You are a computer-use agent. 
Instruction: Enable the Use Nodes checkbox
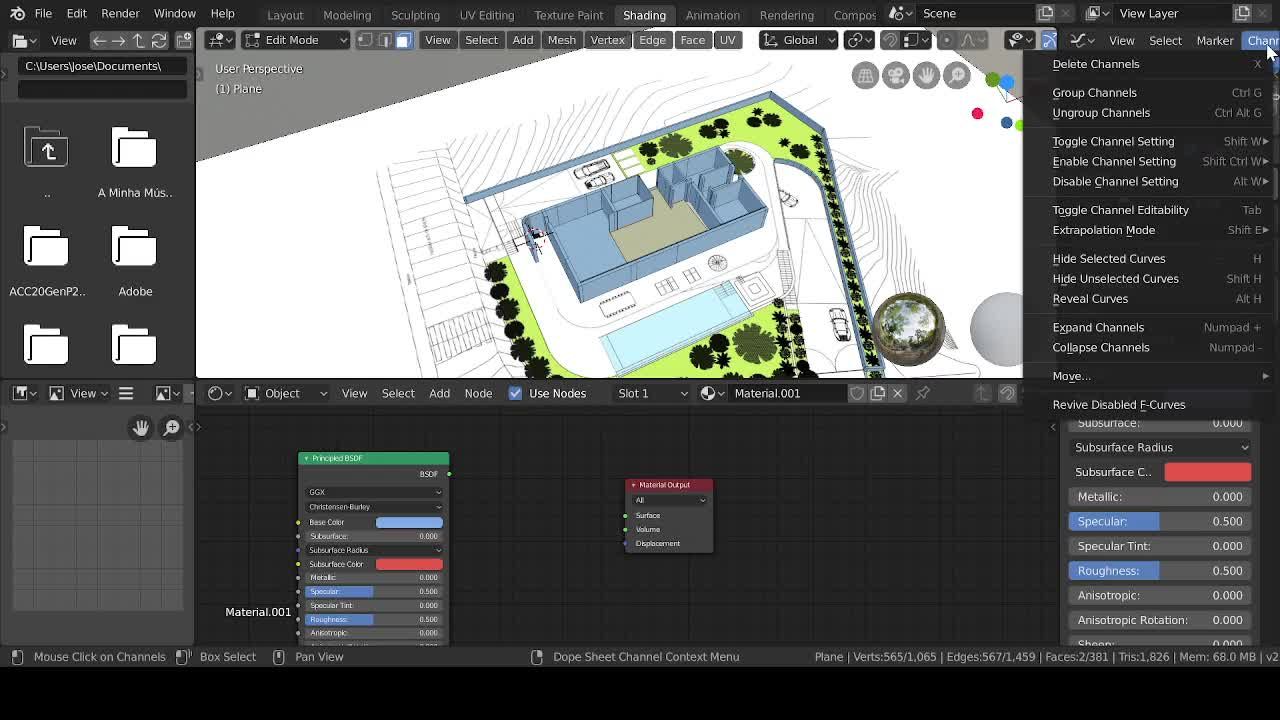pyautogui.click(x=514, y=393)
